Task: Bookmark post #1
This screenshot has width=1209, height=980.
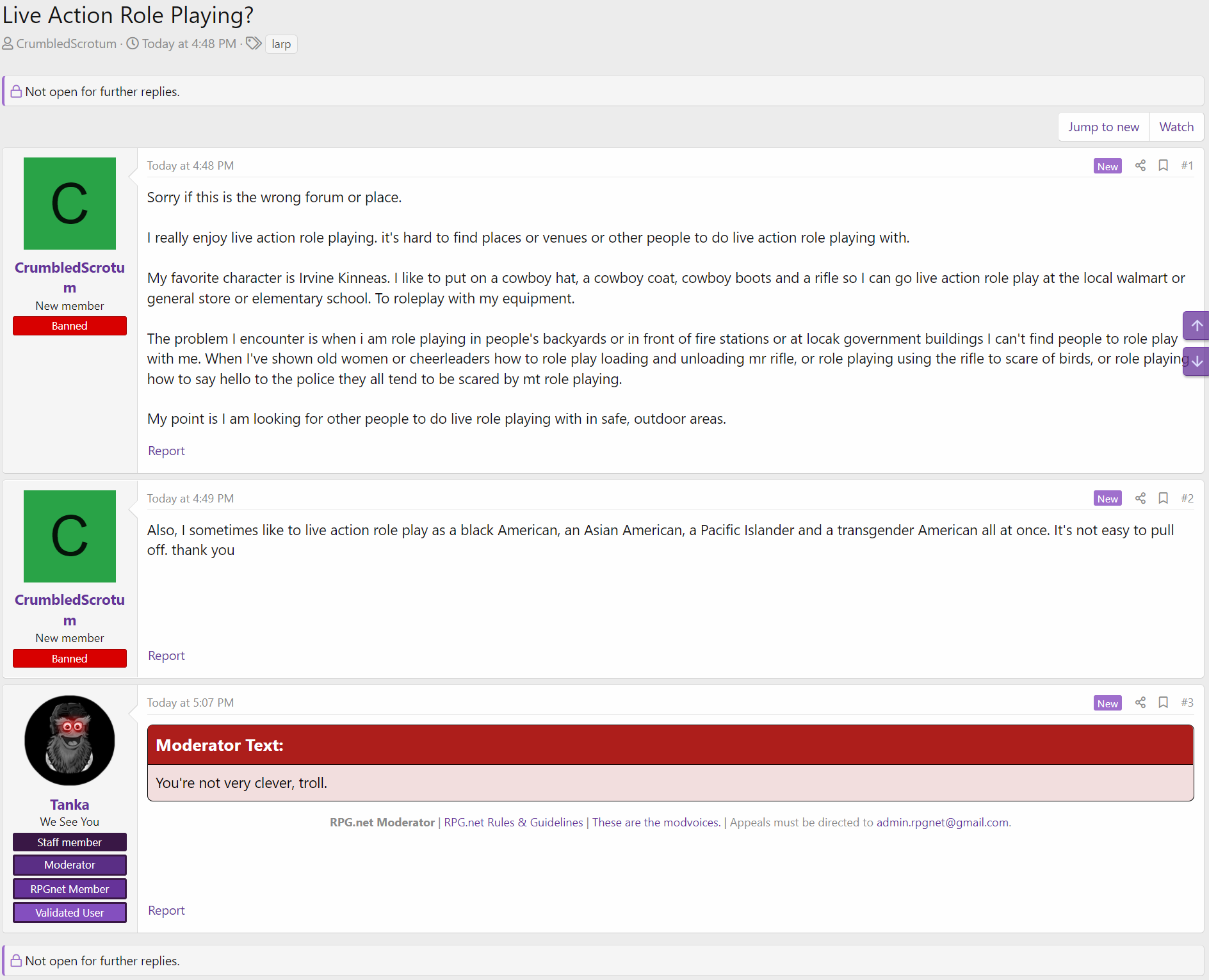Action: 1164,166
